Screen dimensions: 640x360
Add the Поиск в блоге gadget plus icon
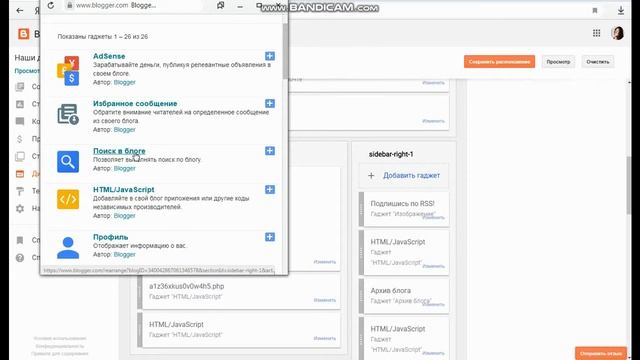(270, 151)
